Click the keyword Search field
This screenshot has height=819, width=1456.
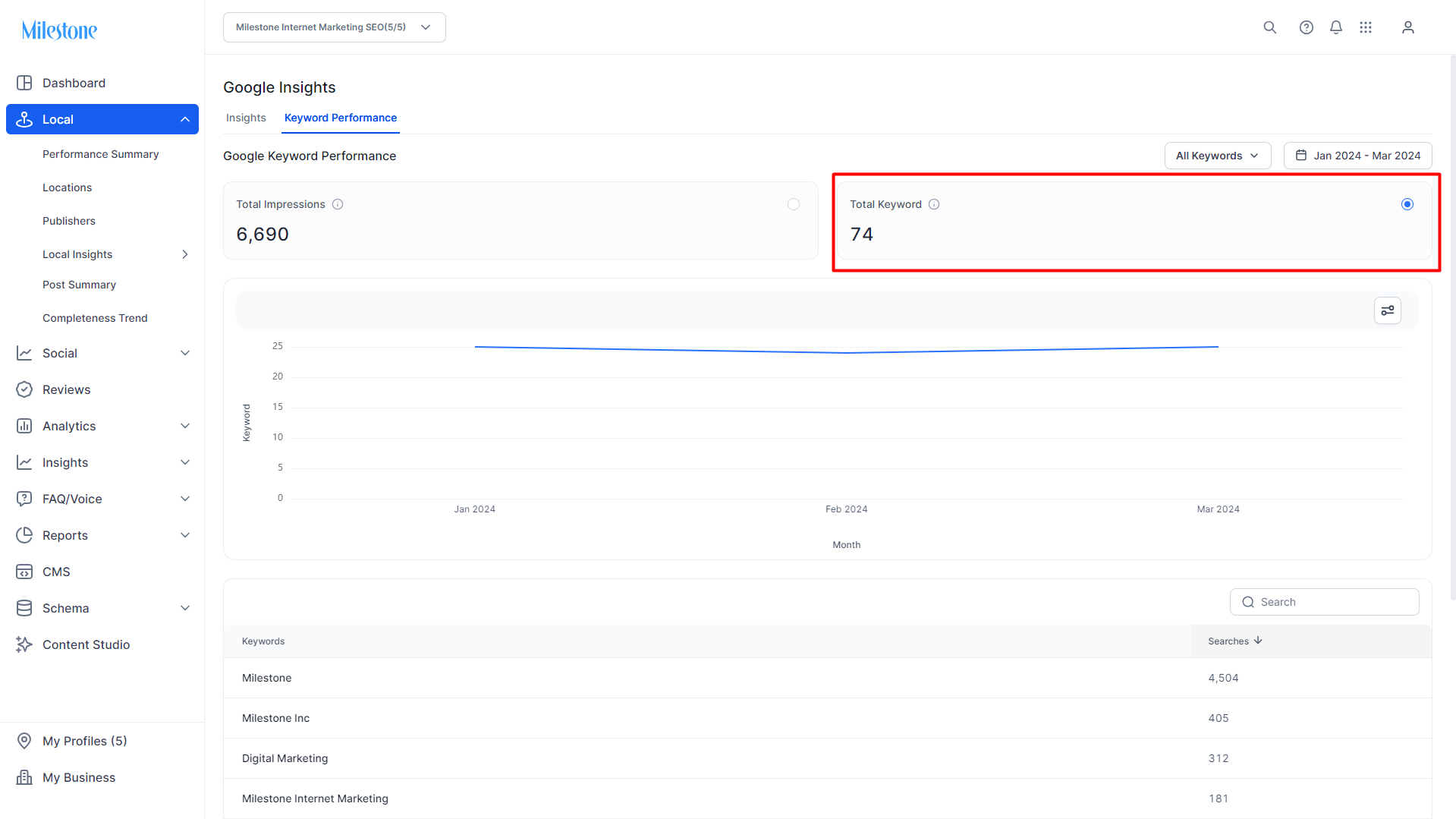tap(1324, 602)
